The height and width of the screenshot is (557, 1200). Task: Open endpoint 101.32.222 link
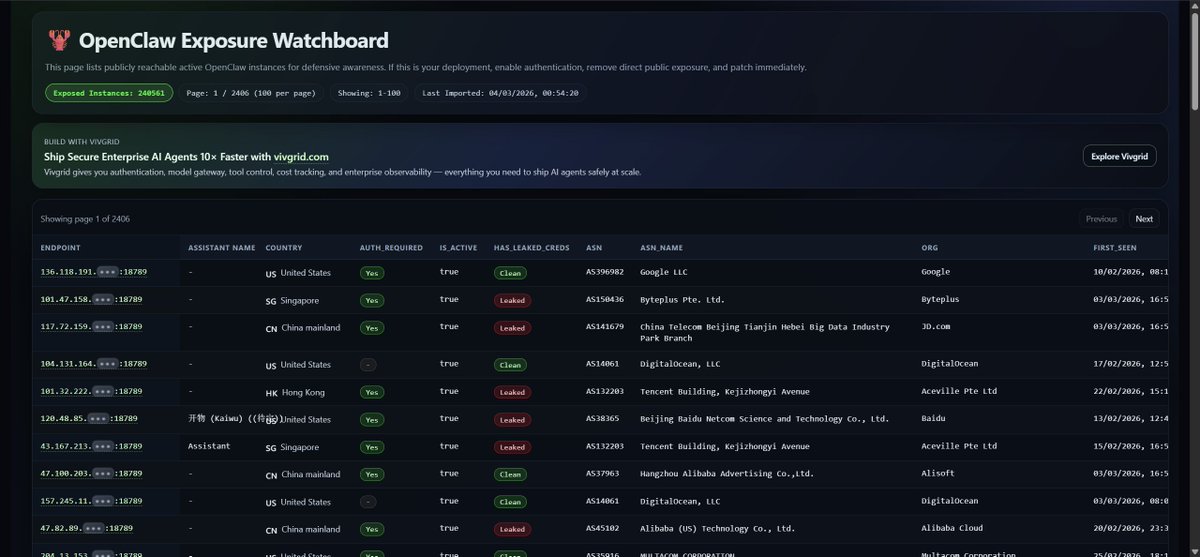click(91, 391)
